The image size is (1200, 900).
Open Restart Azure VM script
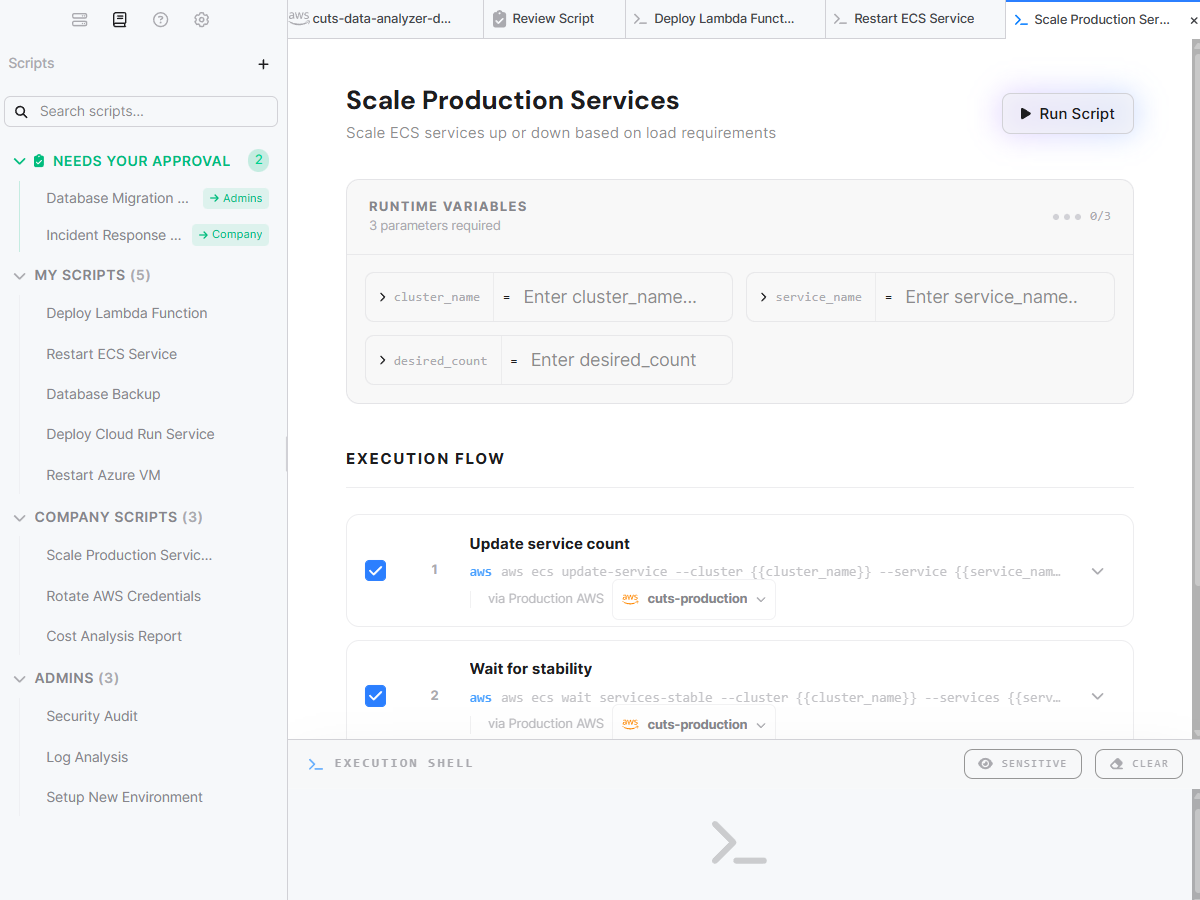pos(104,475)
